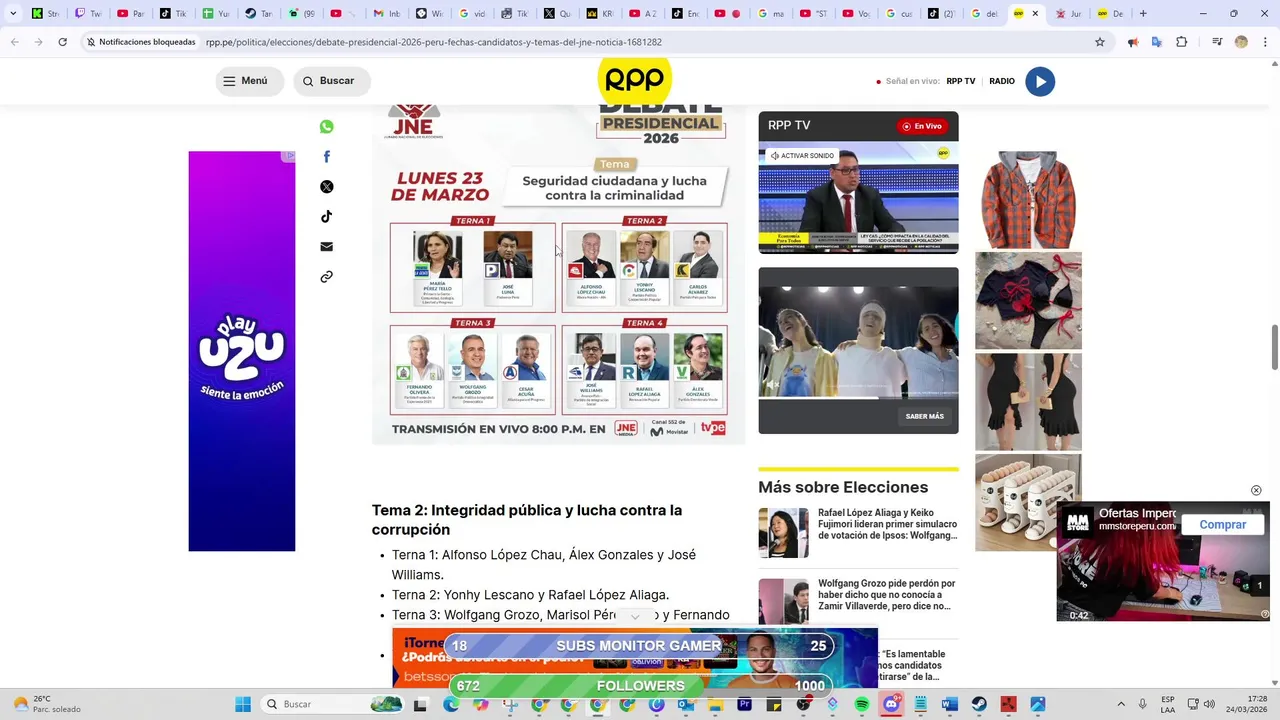Image resolution: width=1280 pixels, height=720 pixels.
Task: Open Microsoft Edge from taskbar
Action: [452, 704]
